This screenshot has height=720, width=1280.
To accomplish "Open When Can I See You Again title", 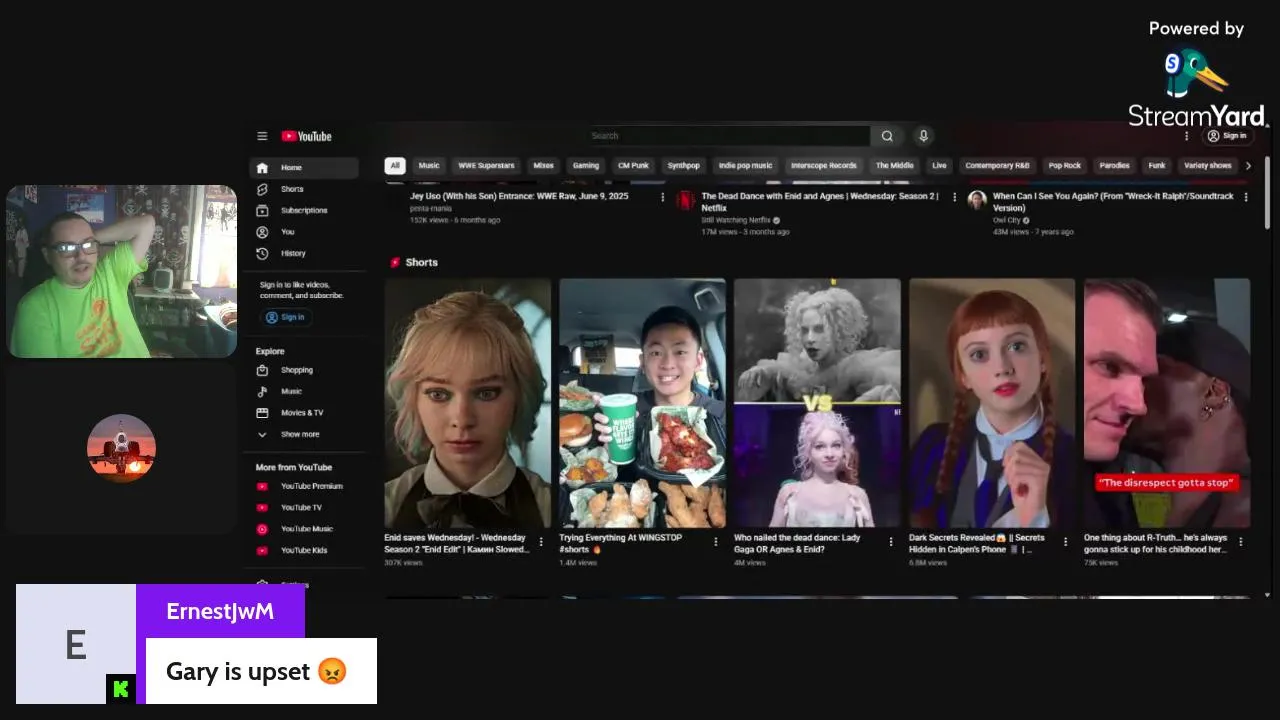I will pos(1113,202).
